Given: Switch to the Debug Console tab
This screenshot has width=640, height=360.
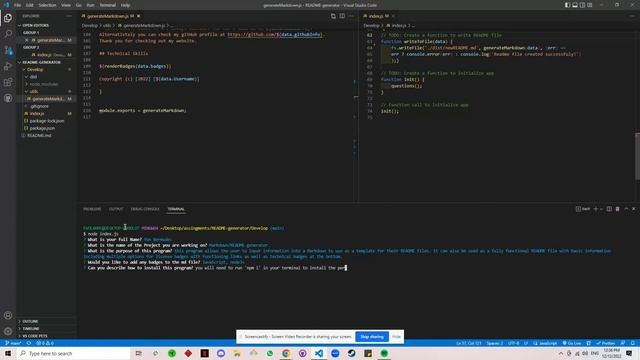Looking at the screenshot, I should [x=145, y=209].
